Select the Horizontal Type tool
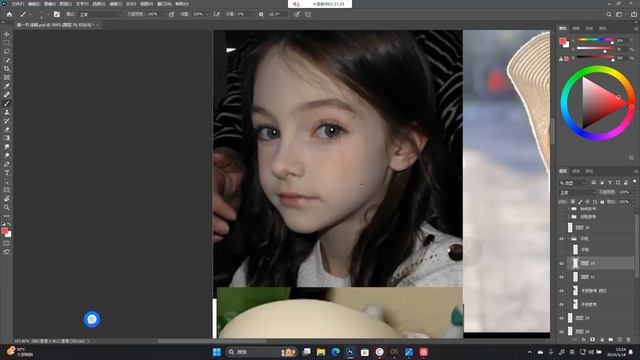This screenshot has height=360, width=640. coord(7,173)
